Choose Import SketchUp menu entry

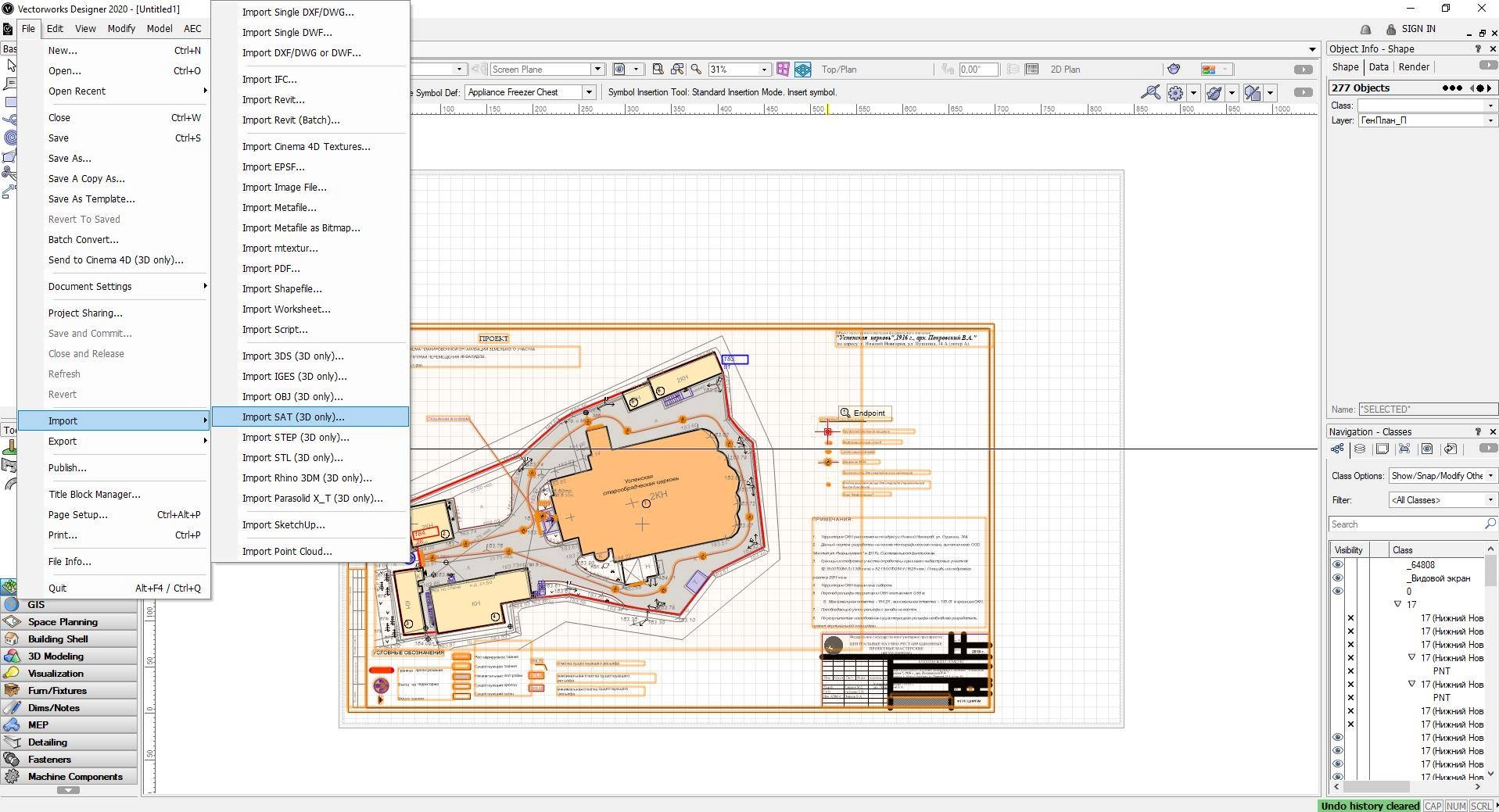coord(310,525)
